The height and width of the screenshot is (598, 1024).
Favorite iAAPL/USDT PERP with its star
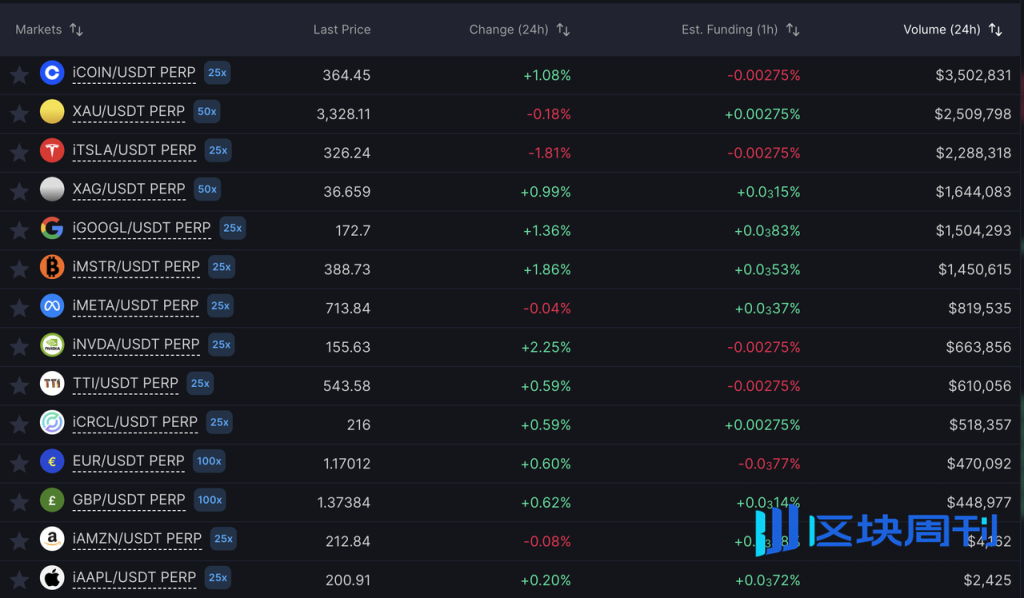pos(19,580)
